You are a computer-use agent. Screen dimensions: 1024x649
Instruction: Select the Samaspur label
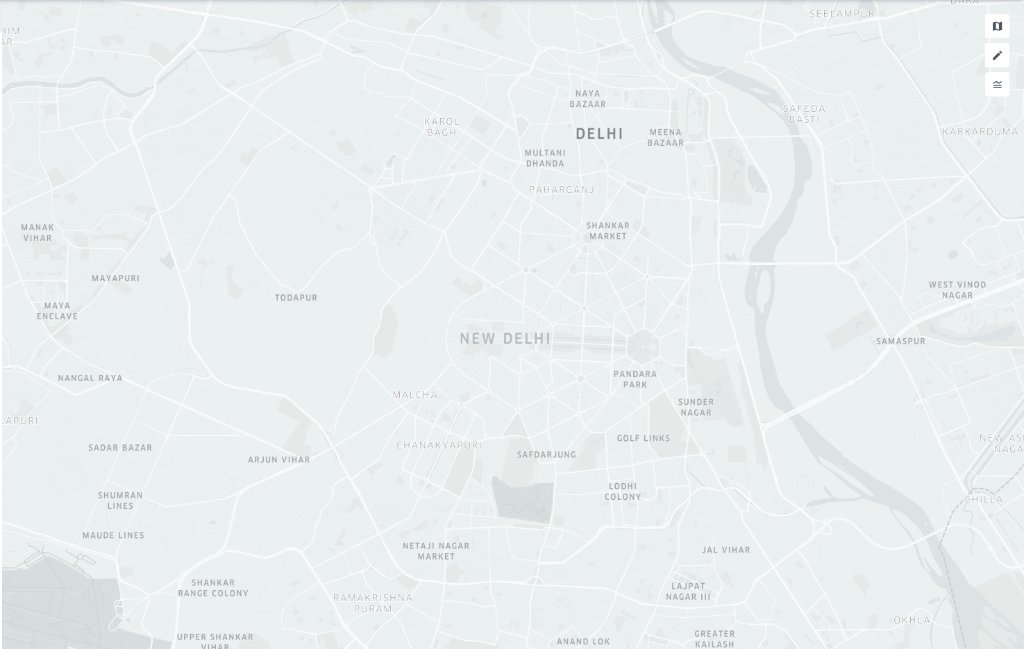point(901,341)
